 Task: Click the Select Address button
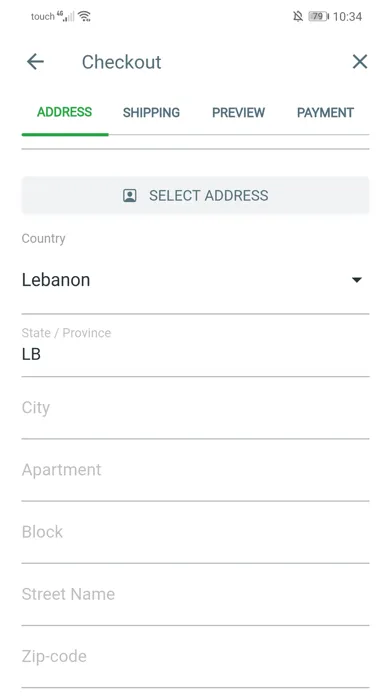coord(195,195)
